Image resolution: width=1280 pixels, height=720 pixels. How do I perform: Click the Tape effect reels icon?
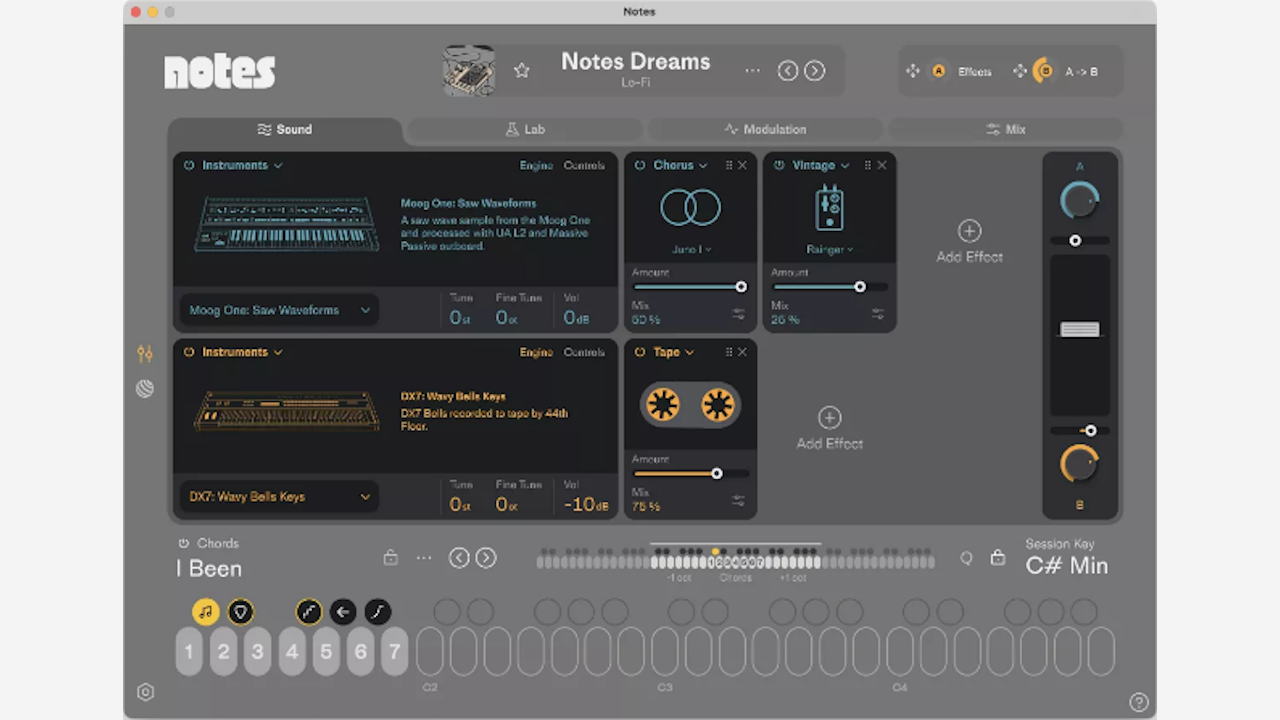[x=690, y=403]
